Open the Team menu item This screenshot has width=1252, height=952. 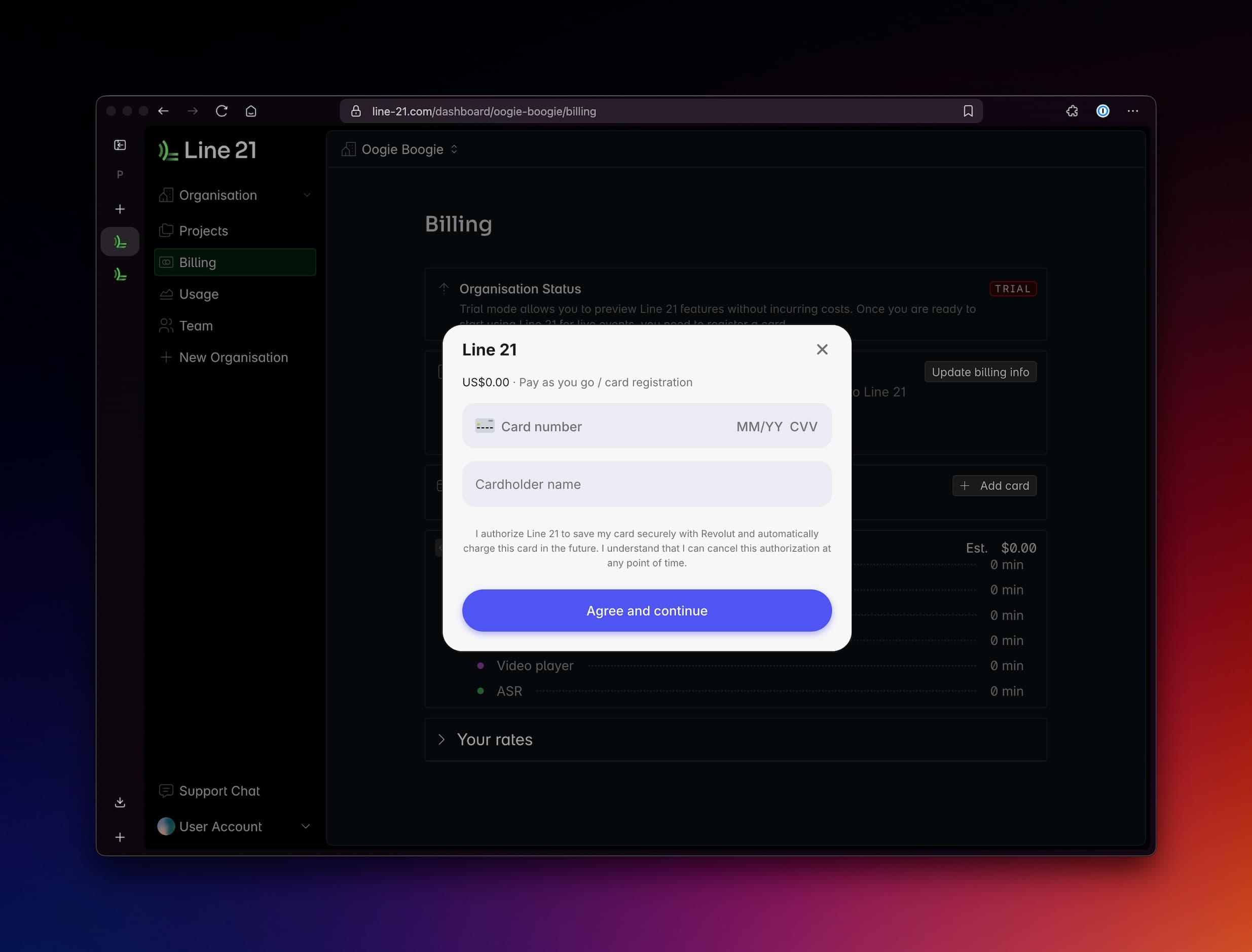(196, 326)
